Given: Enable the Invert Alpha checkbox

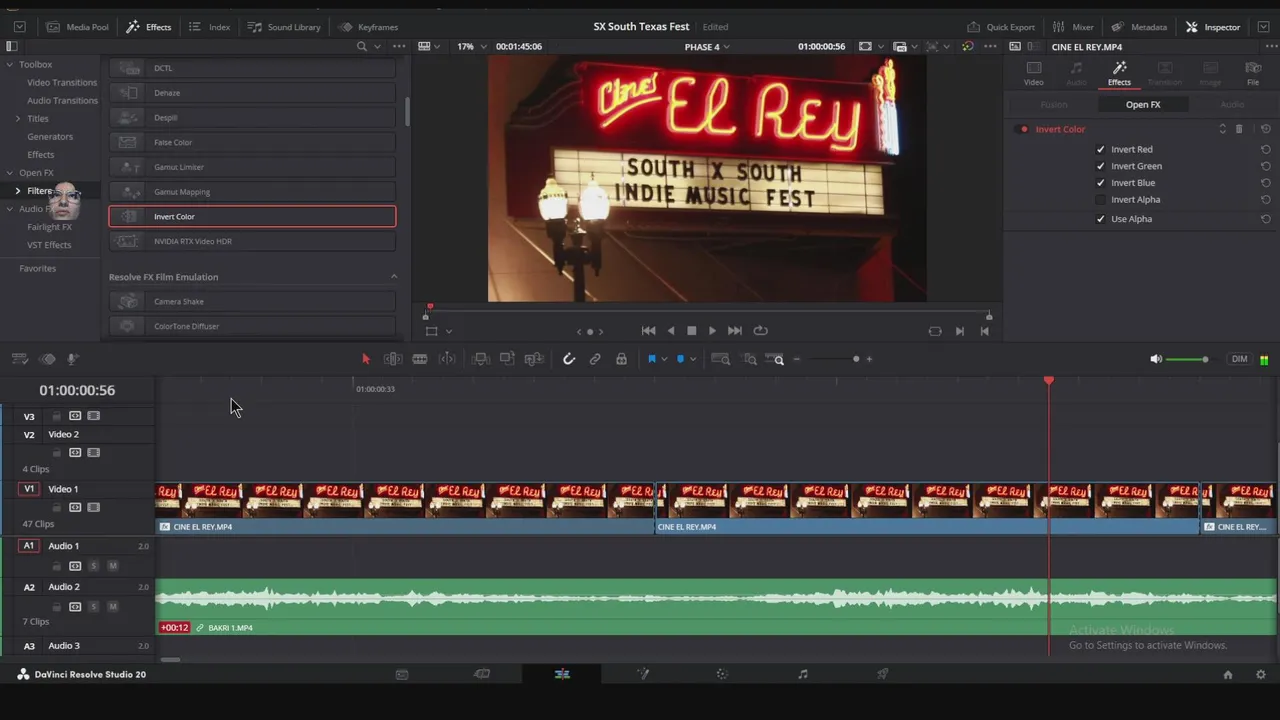Looking at the screenshot, I should click(1101, 200).
